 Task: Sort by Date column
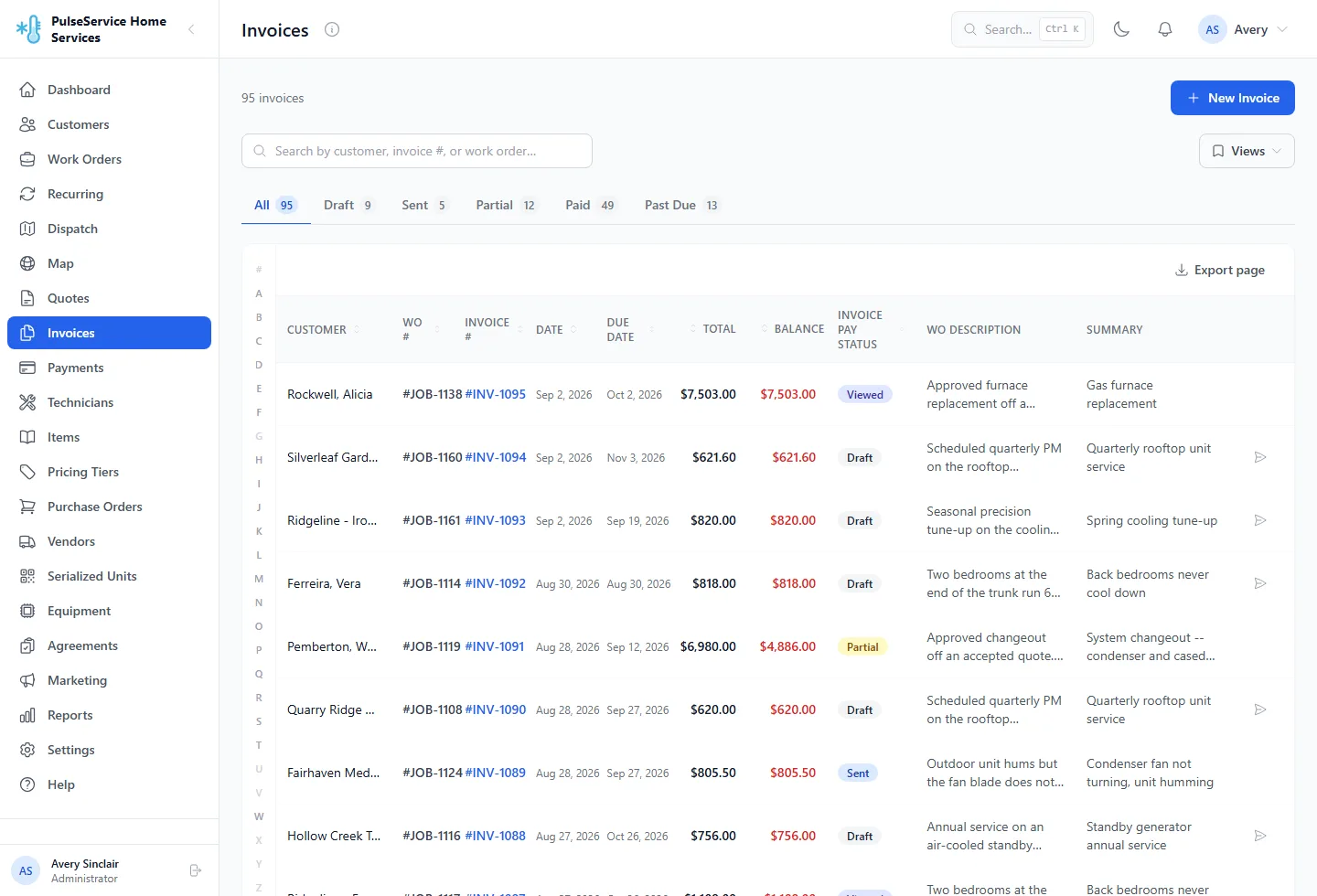556,329
